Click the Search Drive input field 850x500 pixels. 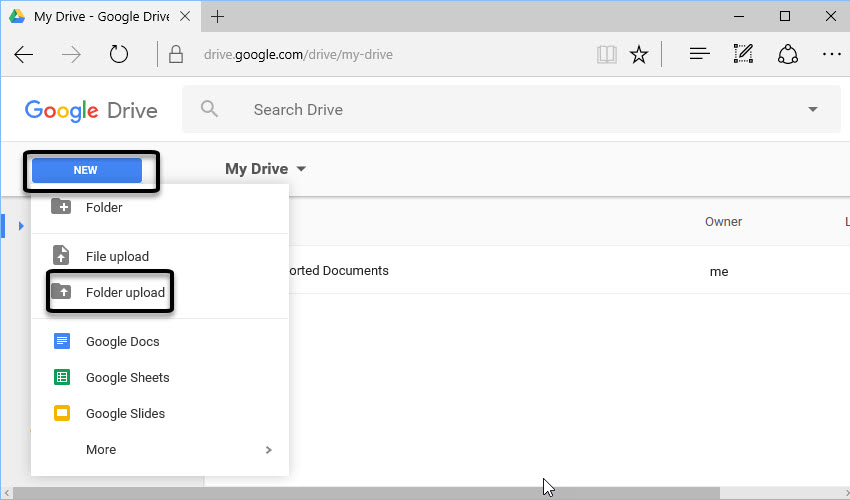click(511, 109)
